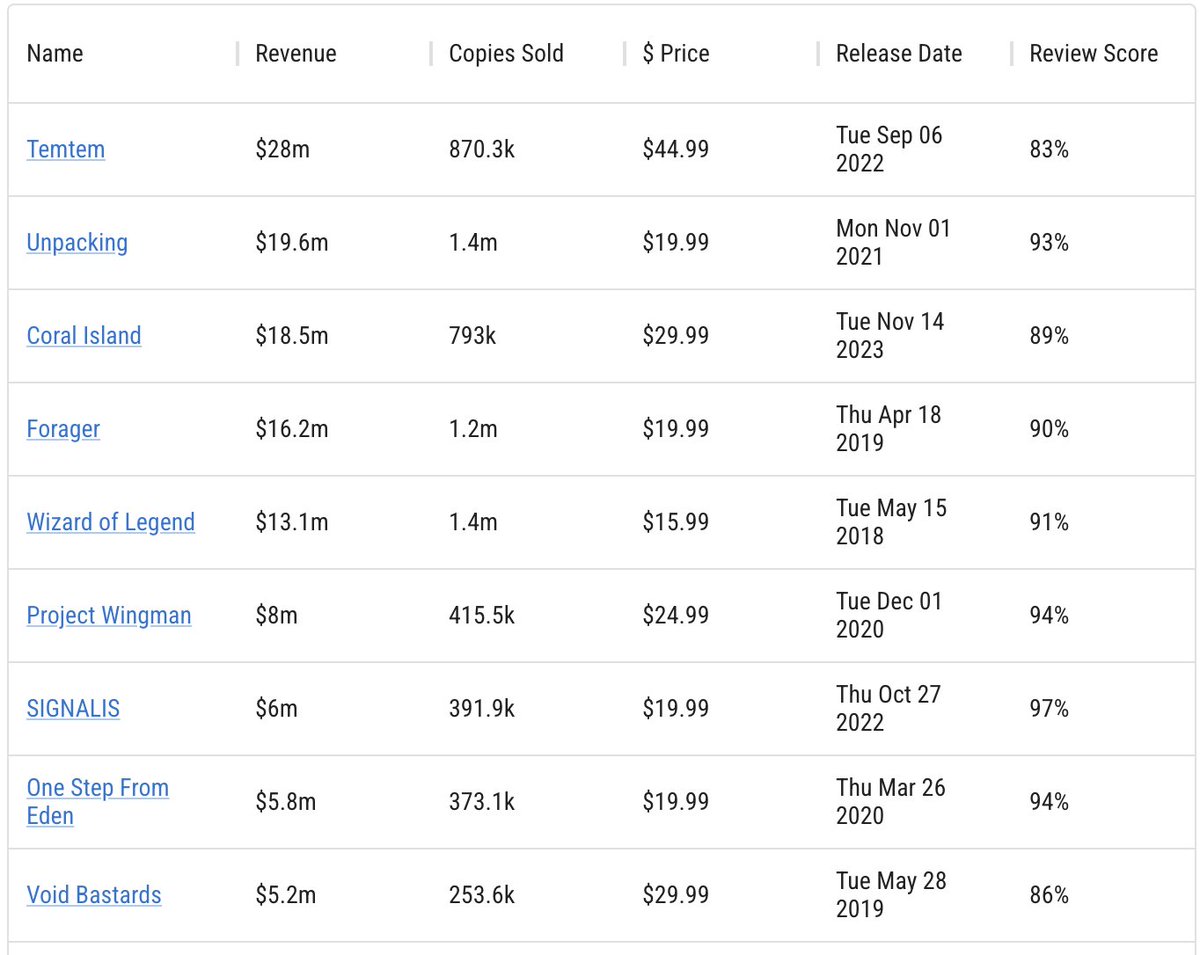Select Wizard of Legend's 1.4m copies sold

coord(473,522)
